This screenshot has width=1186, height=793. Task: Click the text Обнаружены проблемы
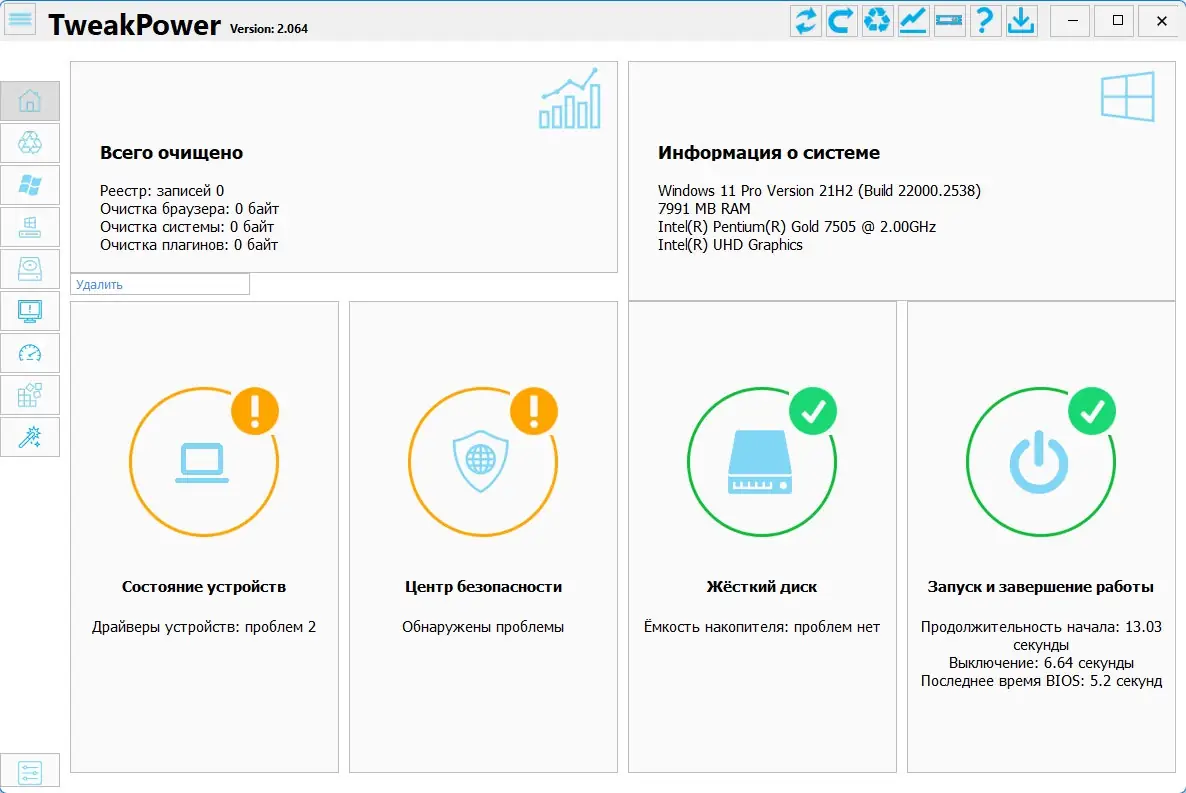483,627
